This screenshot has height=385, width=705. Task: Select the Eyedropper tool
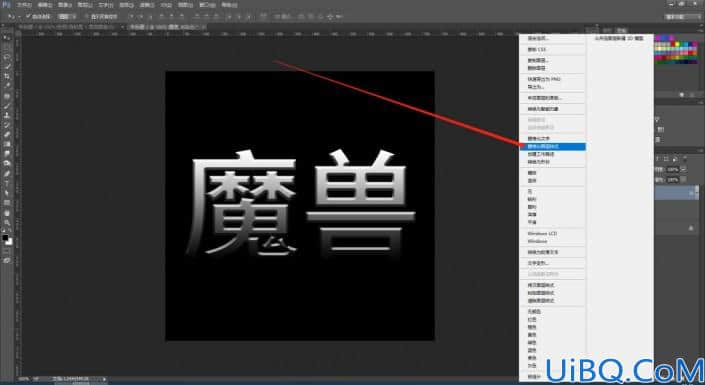click(x=7, y=86)
